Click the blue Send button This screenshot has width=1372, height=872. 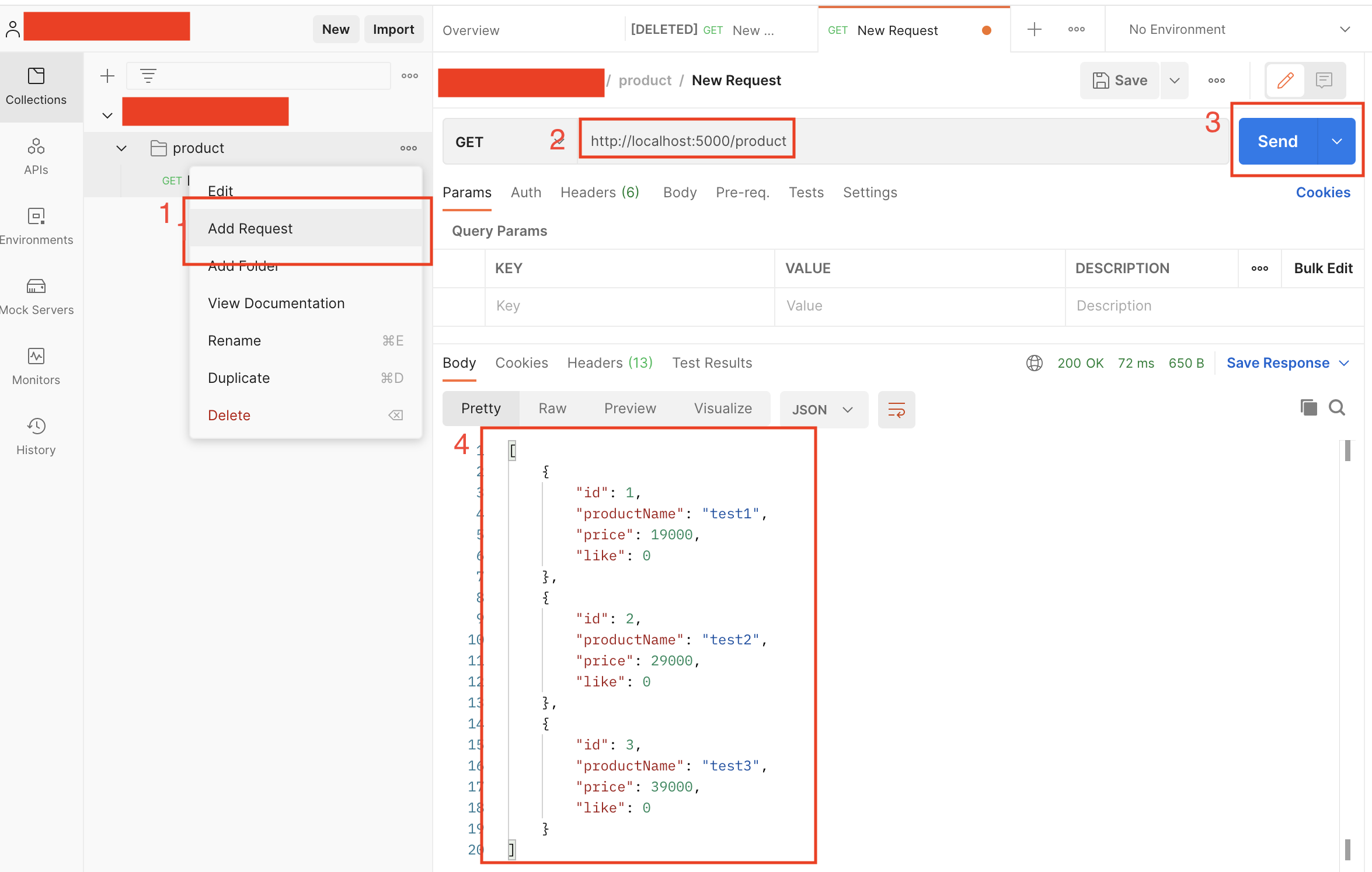[1277, 141]
